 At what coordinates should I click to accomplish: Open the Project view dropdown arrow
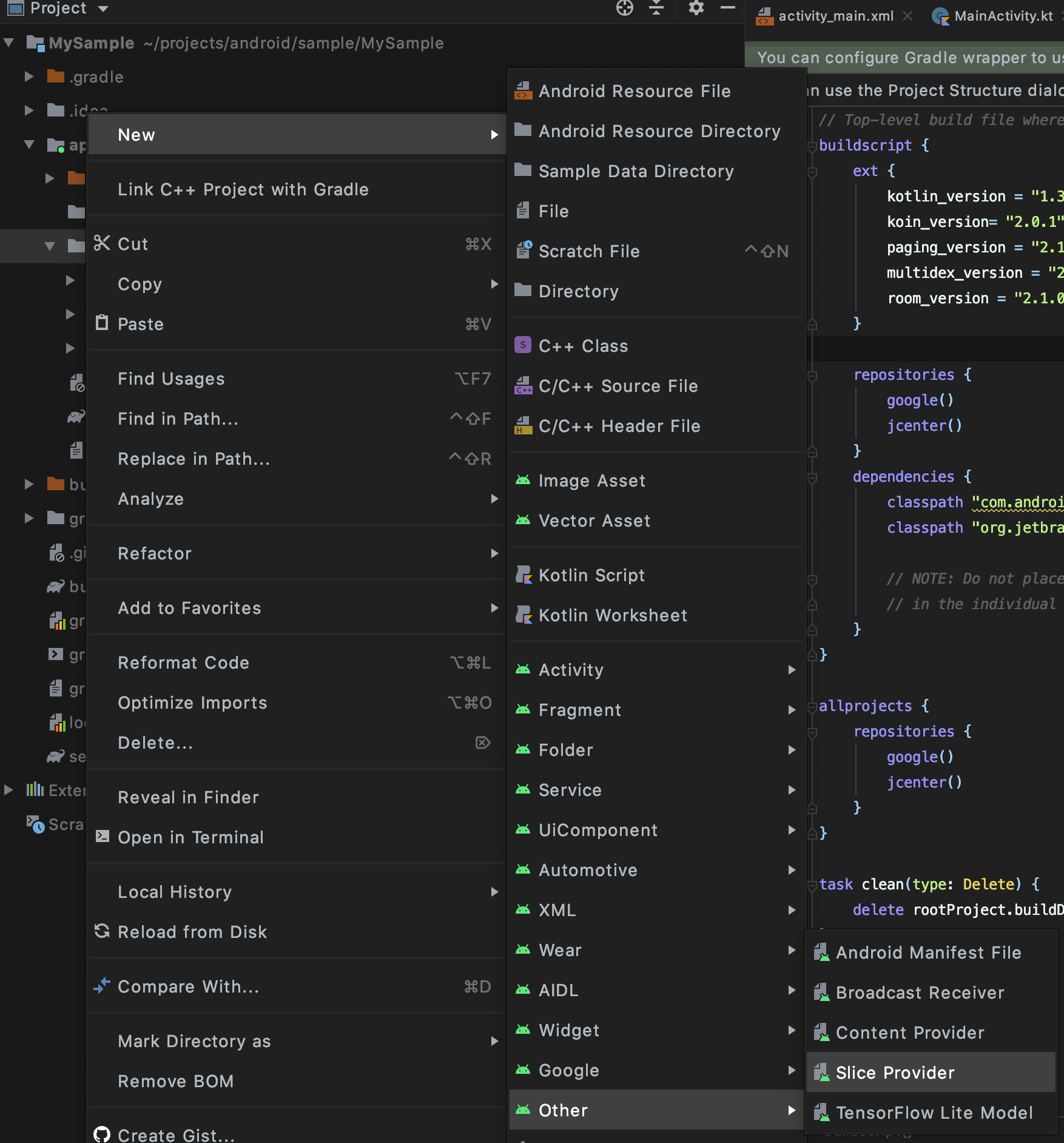103,8
